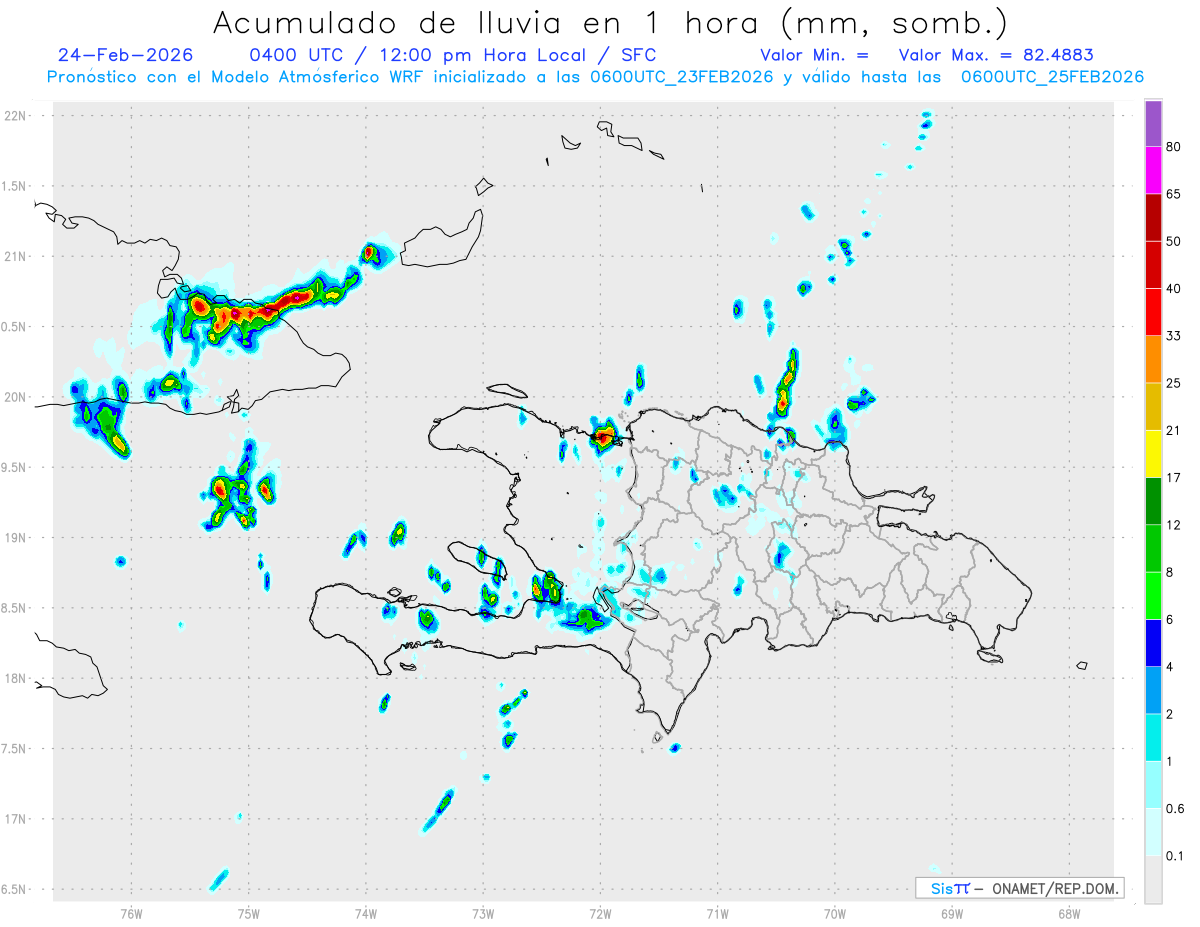The image size is (1200, 927).
Task: Click the colorbar label '80'
Action: (1174, 147)
